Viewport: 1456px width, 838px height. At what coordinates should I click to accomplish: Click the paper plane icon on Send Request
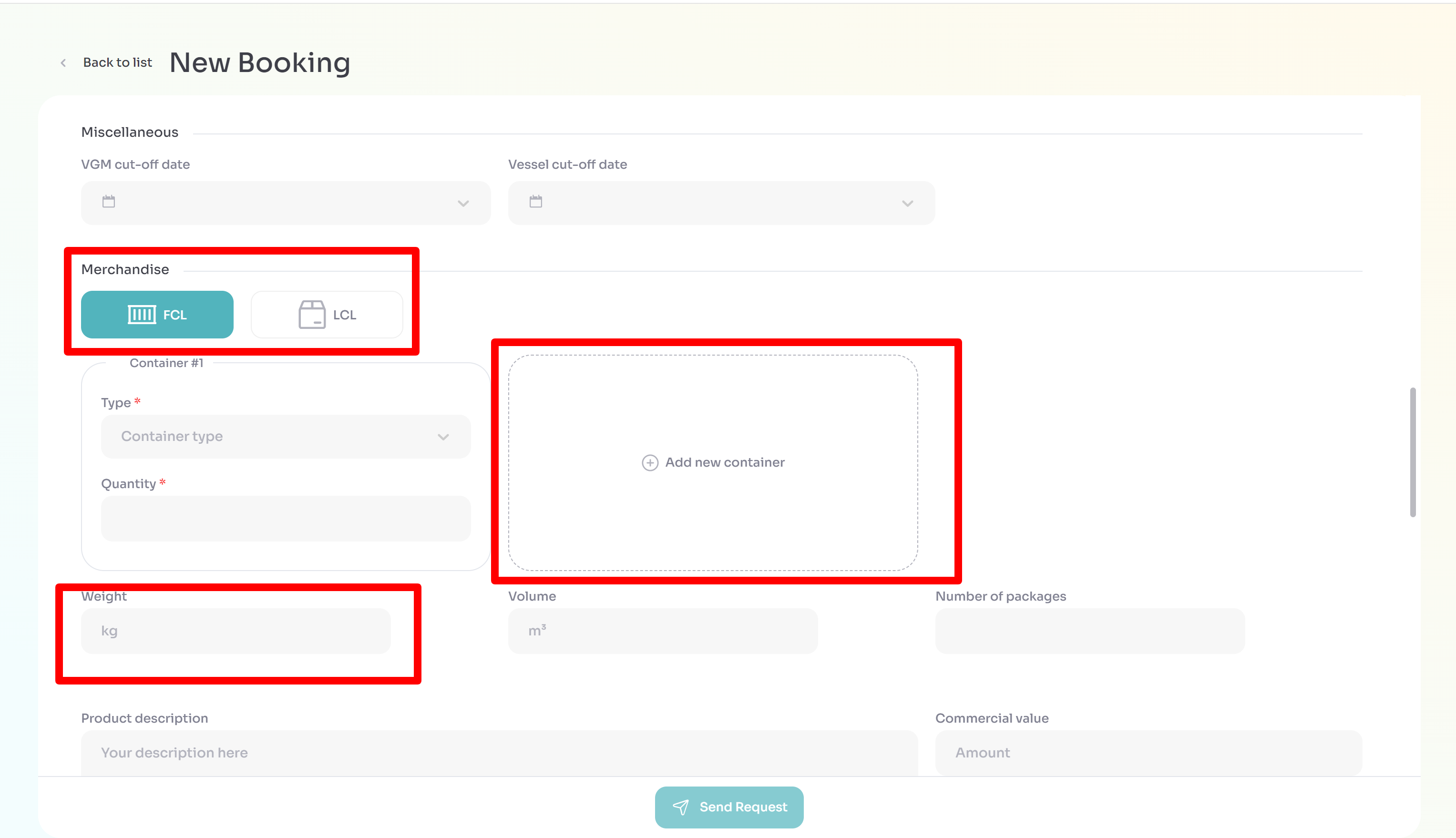pos(682,807)
